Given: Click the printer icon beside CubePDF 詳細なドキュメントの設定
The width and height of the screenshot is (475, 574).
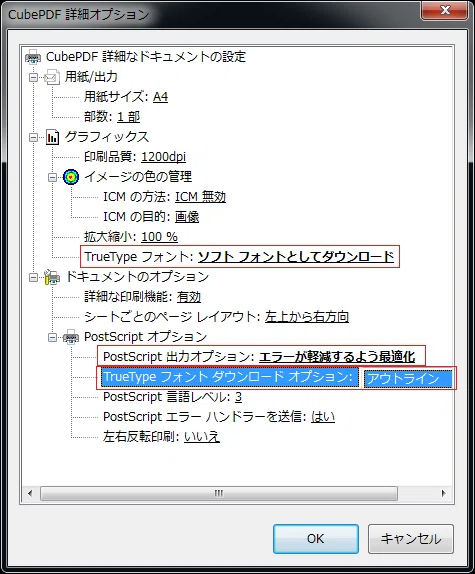Looking at the screenshot, I should [x=33, y=57].
